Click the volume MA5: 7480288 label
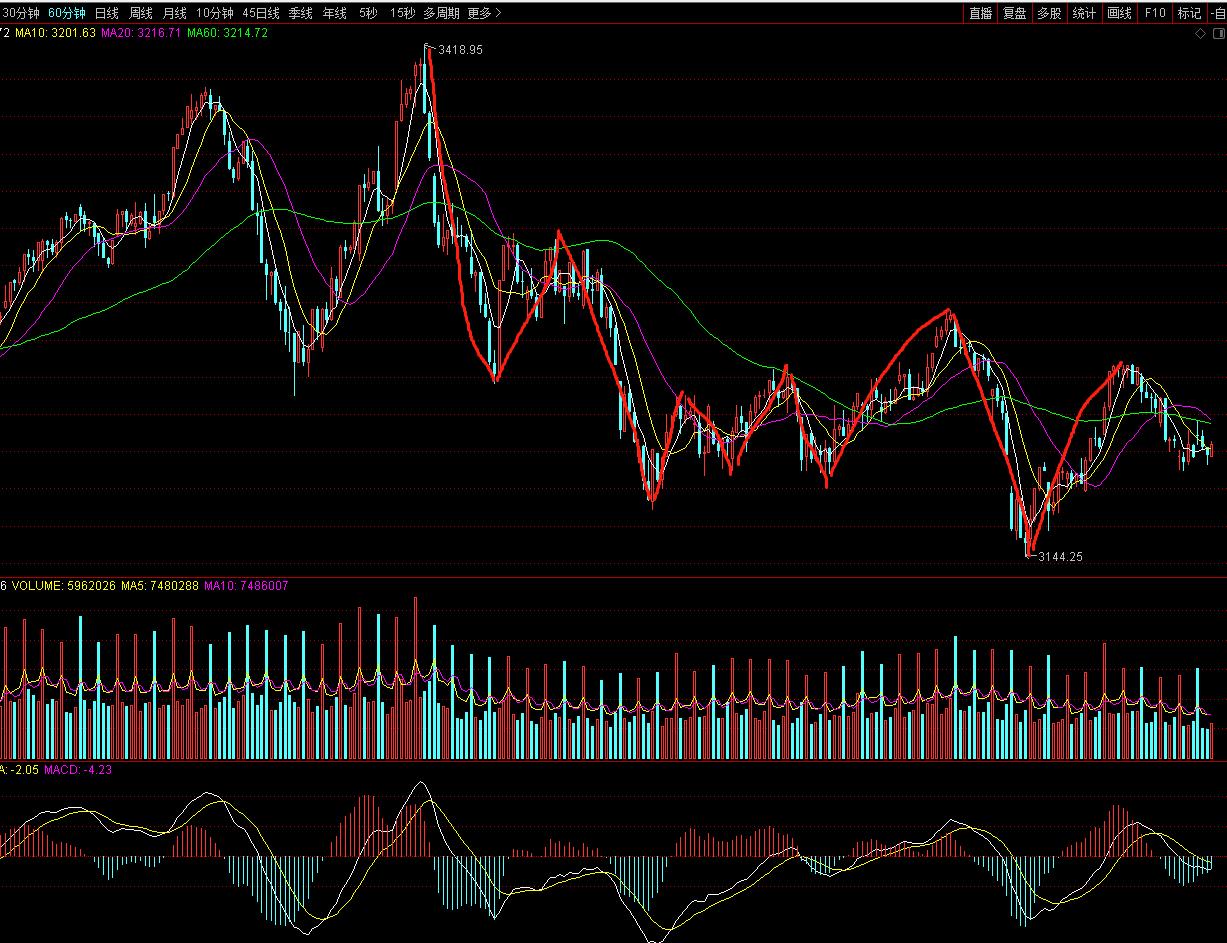 point(160,586)
